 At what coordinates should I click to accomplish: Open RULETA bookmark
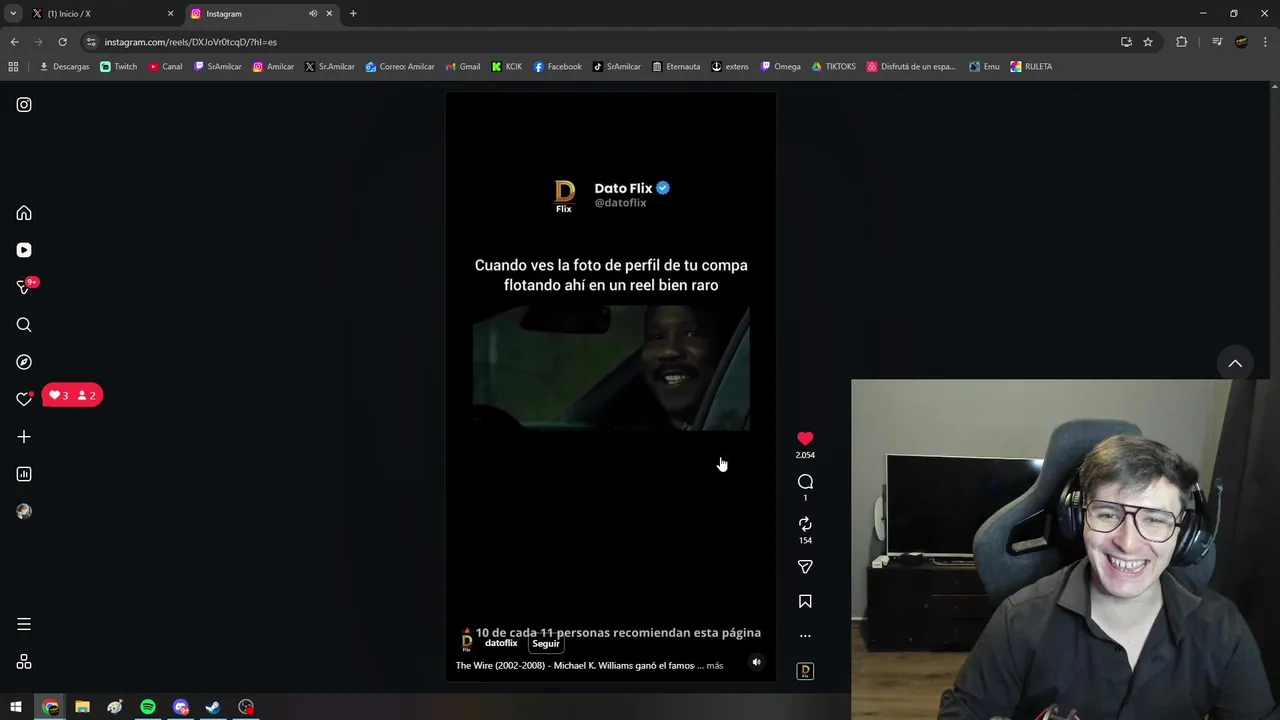click(x=1031, y=67)
